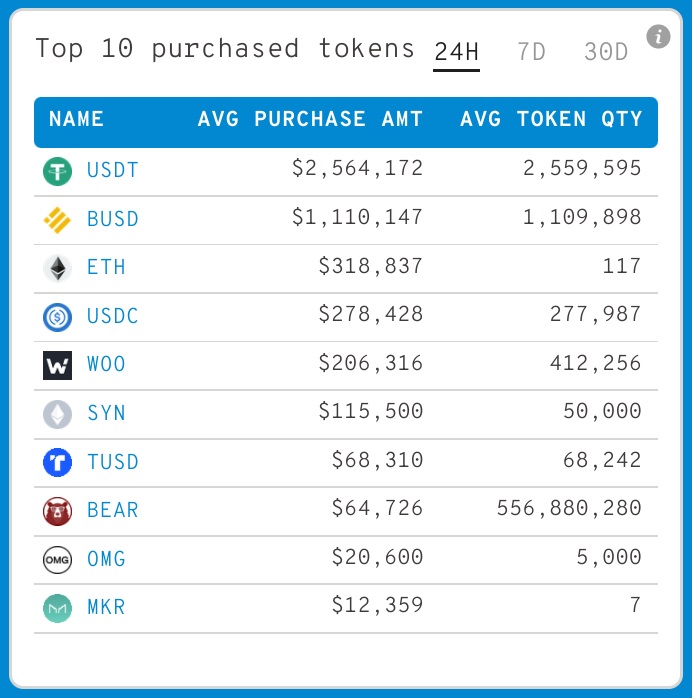Switch to the 7D timeframe tab
Screen dimensions: 692x698
coord(531,52)
